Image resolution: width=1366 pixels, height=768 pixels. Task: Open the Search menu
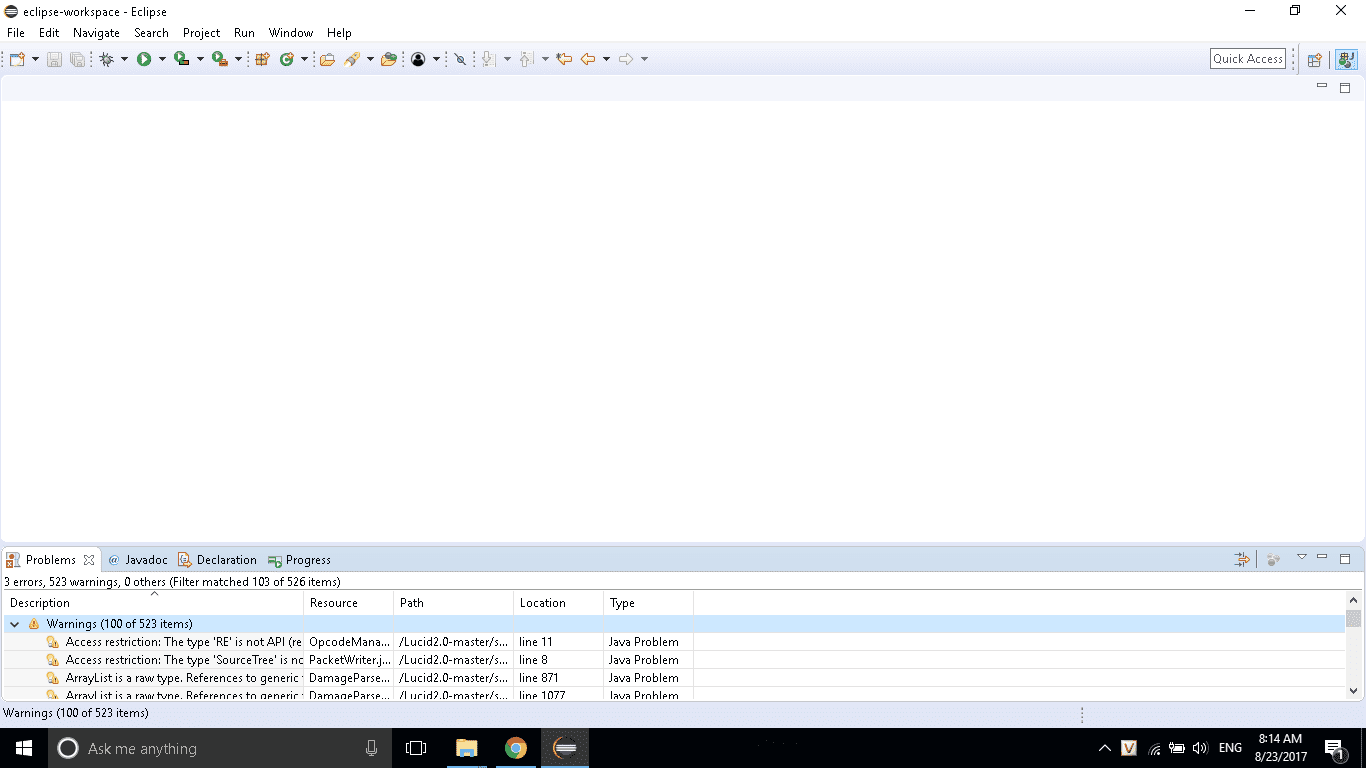click(151, 33)
